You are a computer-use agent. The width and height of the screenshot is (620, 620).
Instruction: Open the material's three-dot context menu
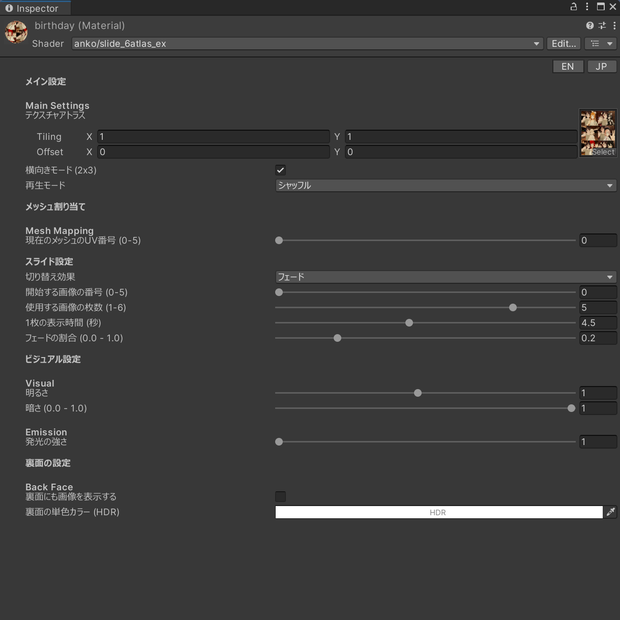[614, 26]
